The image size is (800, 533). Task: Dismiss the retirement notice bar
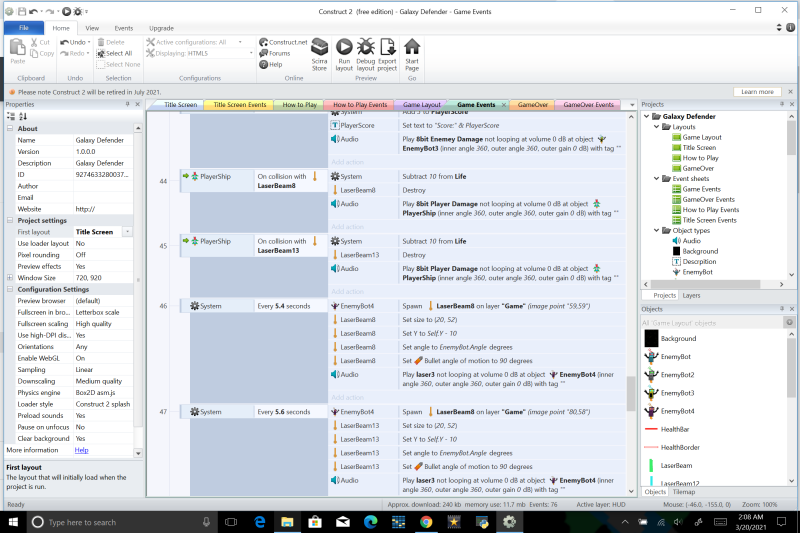(x=790, y=92)
